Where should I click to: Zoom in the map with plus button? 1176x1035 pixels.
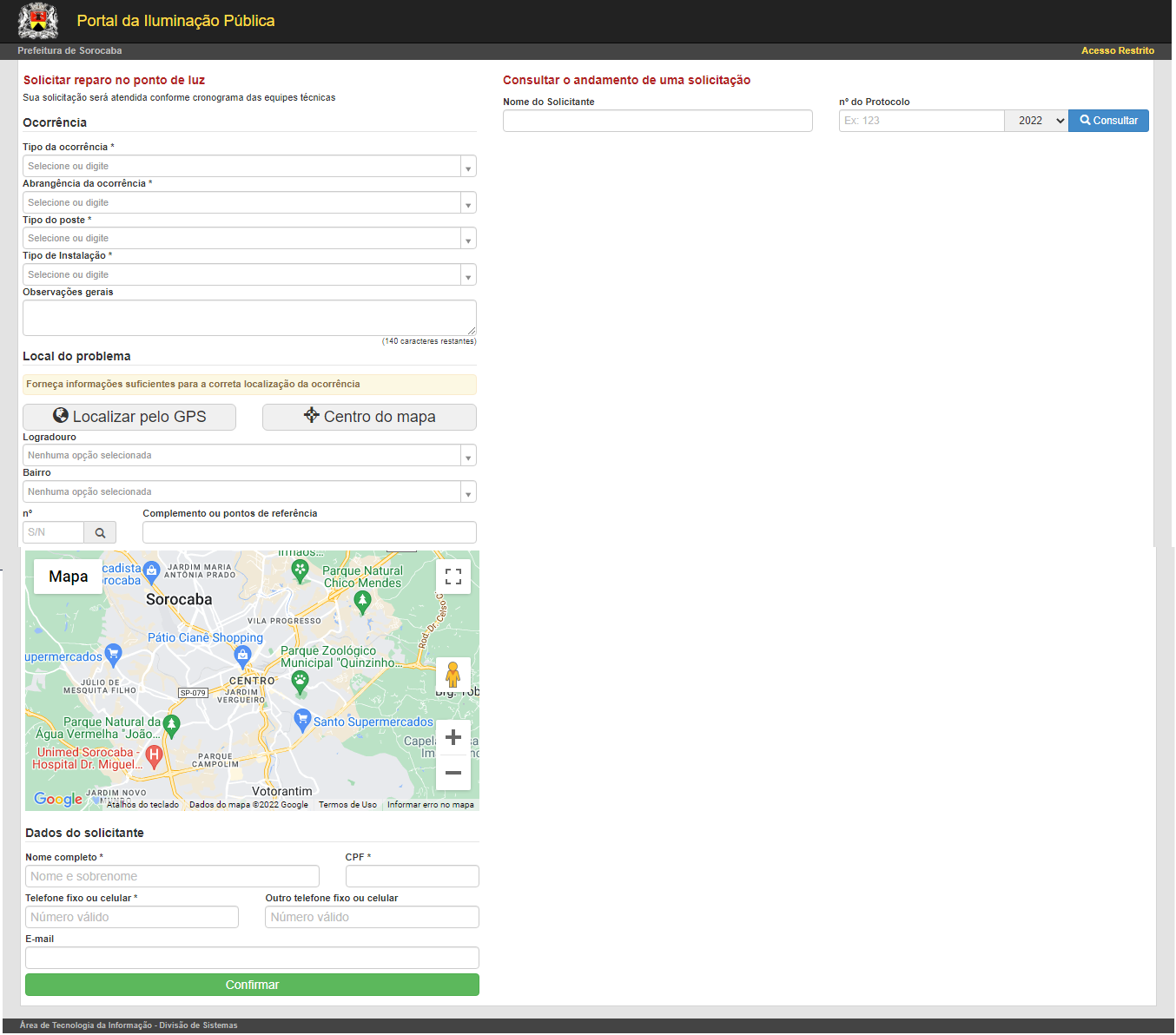[x=453, y=738]
